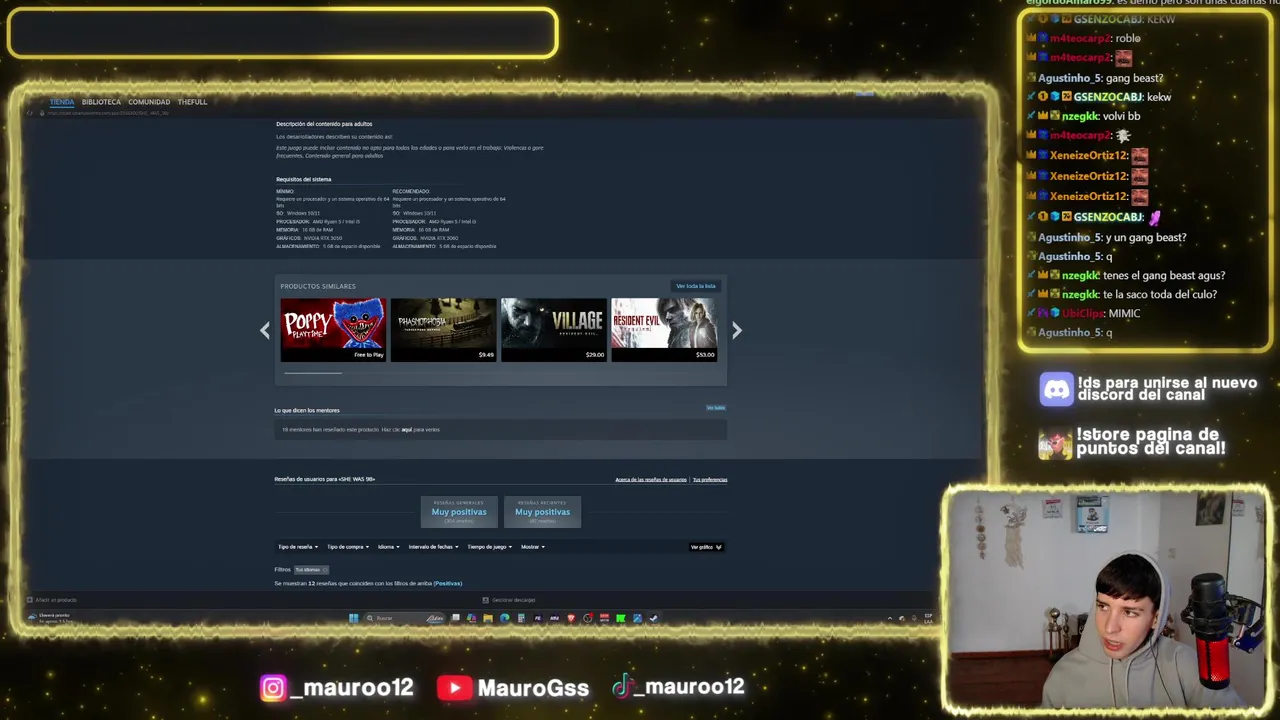Click the '!store pagina de puntos' overlay icon
The image size is (1280, 720).
pyautogui.click(x=1055, y=444)
